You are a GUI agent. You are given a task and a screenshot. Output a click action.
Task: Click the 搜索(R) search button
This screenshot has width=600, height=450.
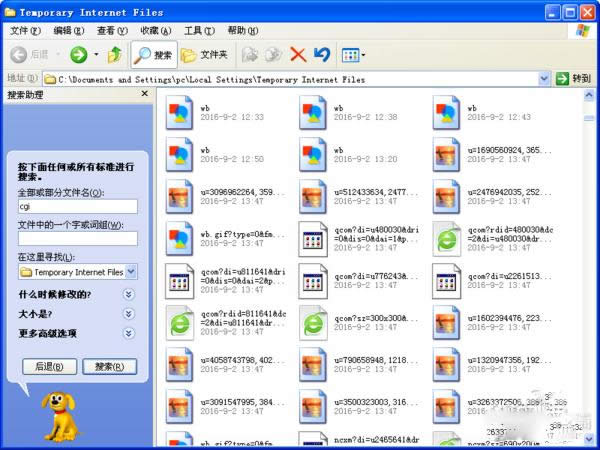(109, 367)
